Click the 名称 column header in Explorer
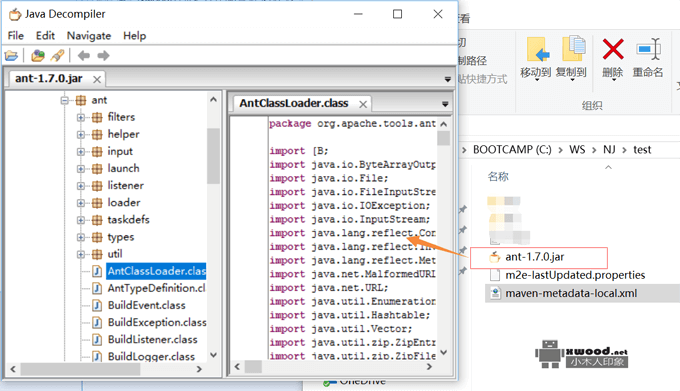Image resolution: width=680 pixels, height=391 pixels. tap(498, 176)
